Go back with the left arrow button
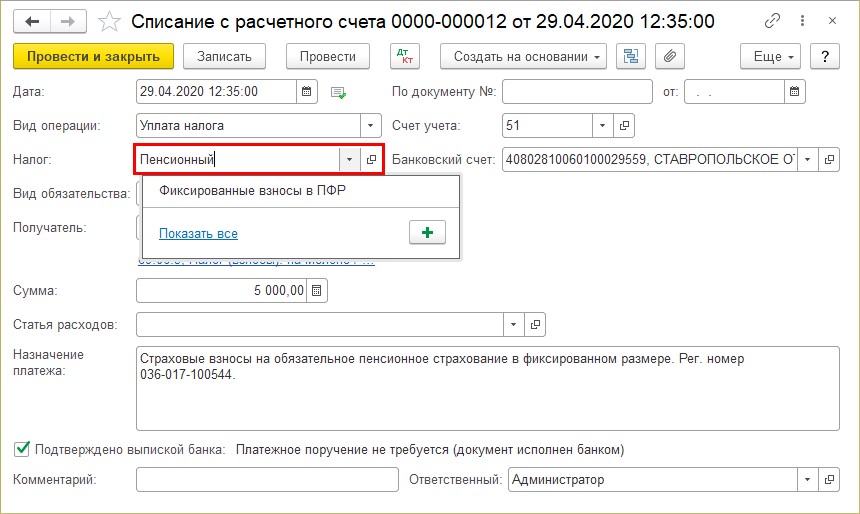The height and width of the screenshot is (514, 860). pos(32,22)
